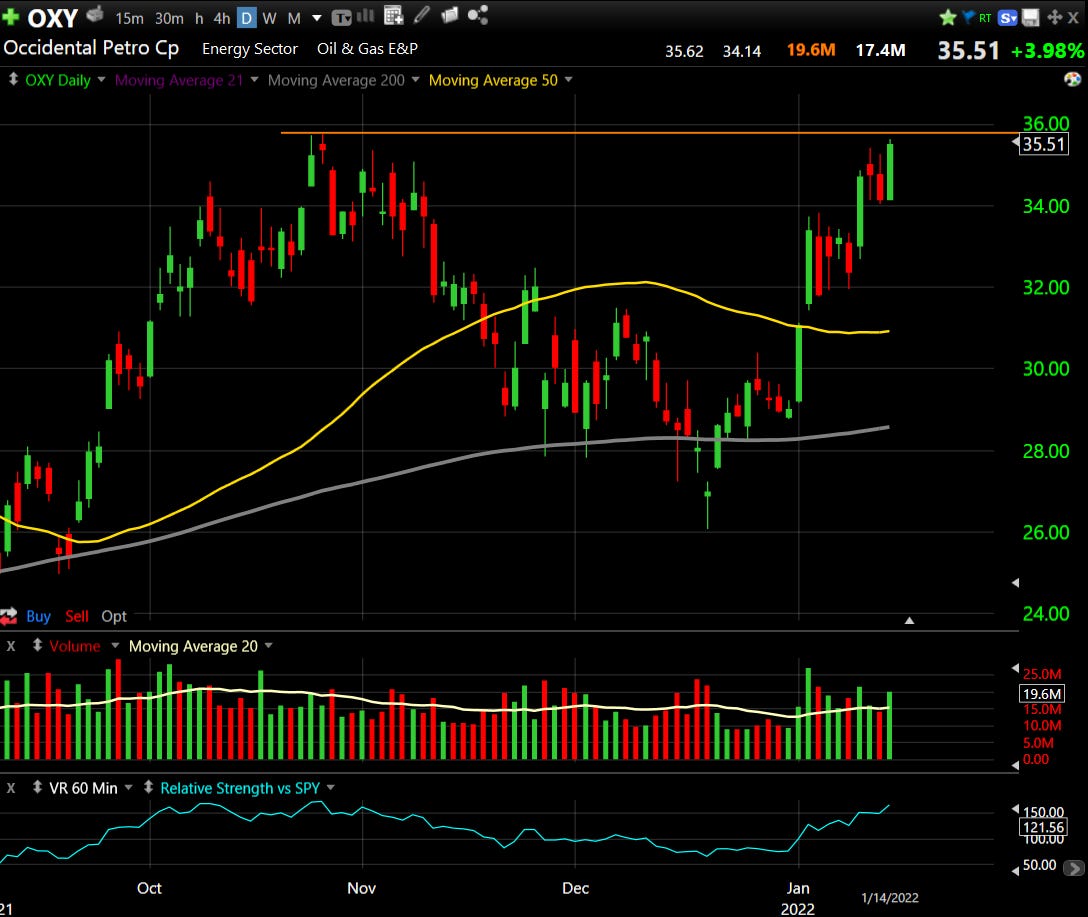Screen dimensions: 1088x917
Task: Click the swap arrows icon beside Buy
Action: tap(8, 616)
